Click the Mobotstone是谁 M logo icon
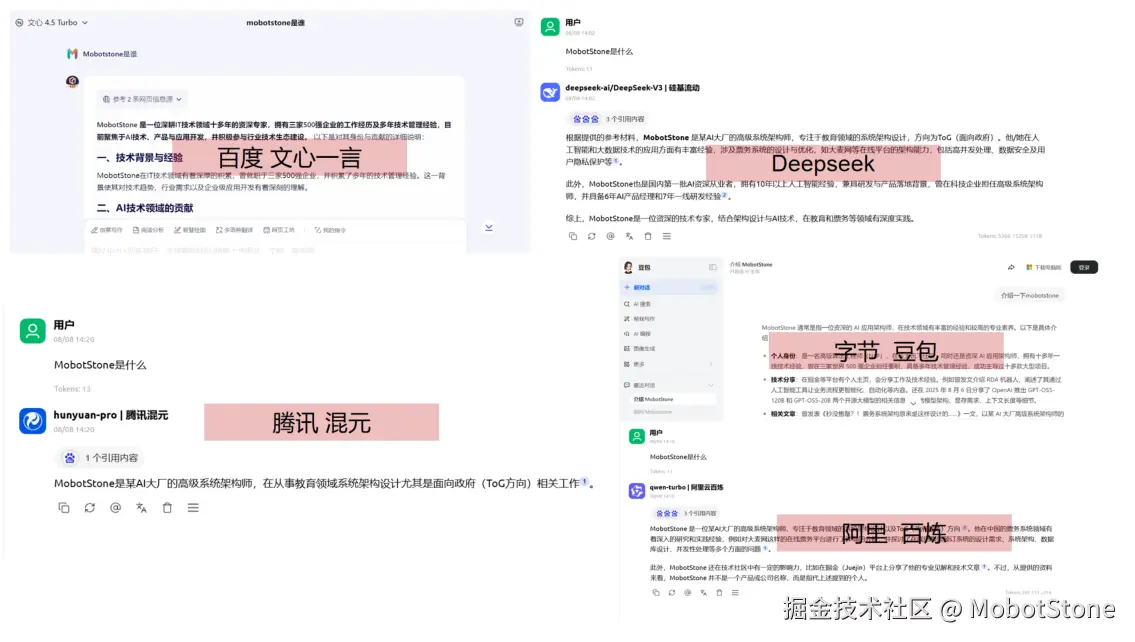The width and height of the screenshot is (1135, 642). pyautogui.click(x=72, y=54)
